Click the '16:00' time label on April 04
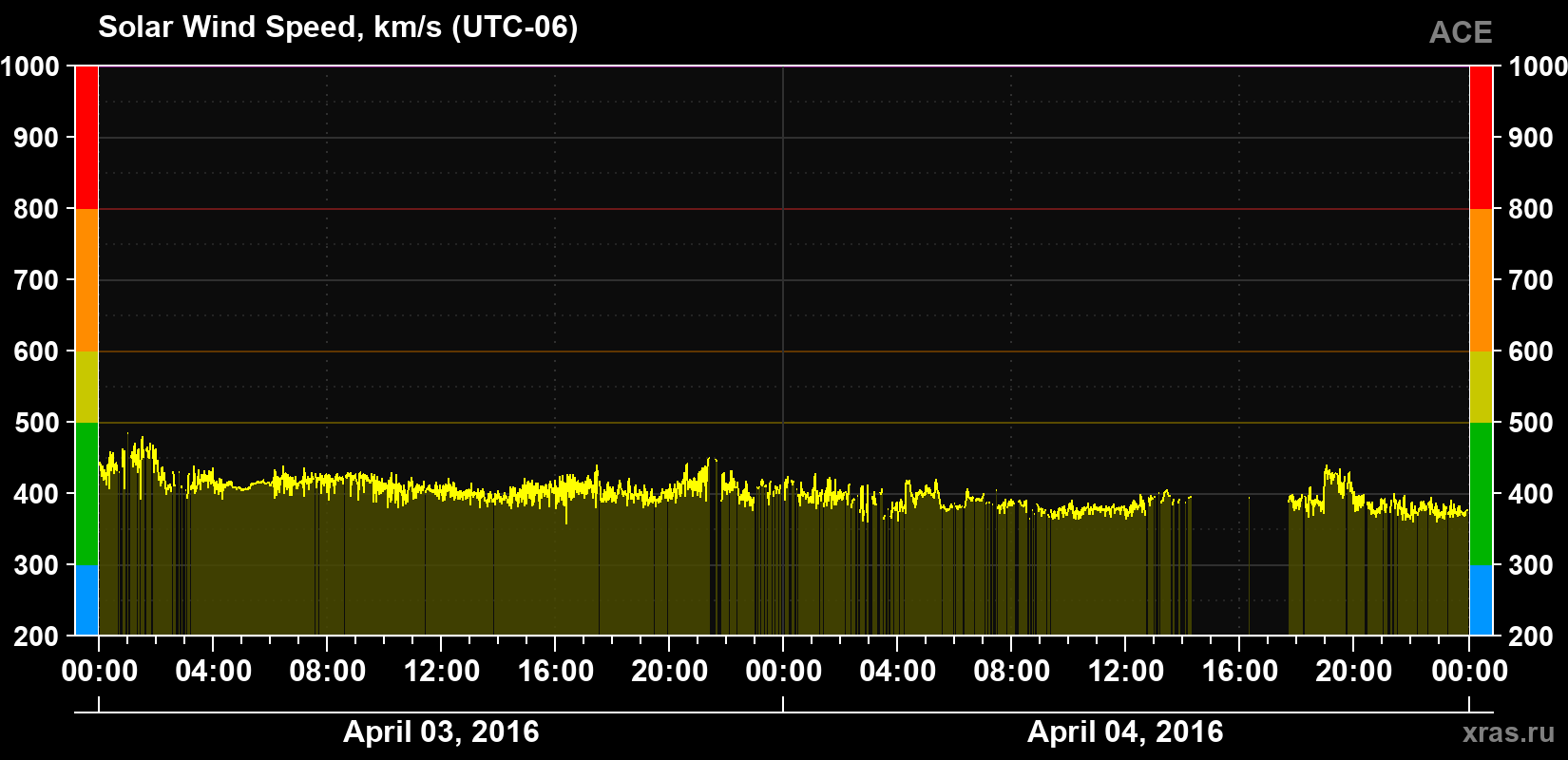 [x=1239, y=672]
